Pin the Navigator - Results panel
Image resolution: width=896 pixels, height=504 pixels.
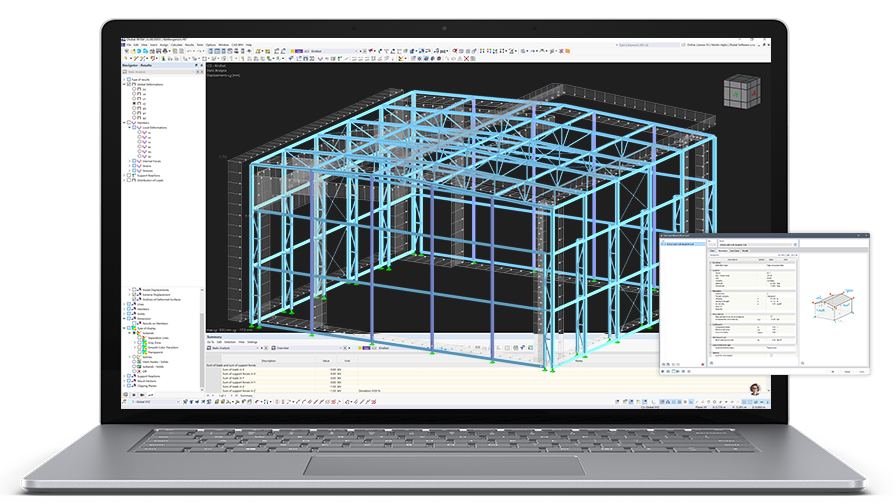196,65
